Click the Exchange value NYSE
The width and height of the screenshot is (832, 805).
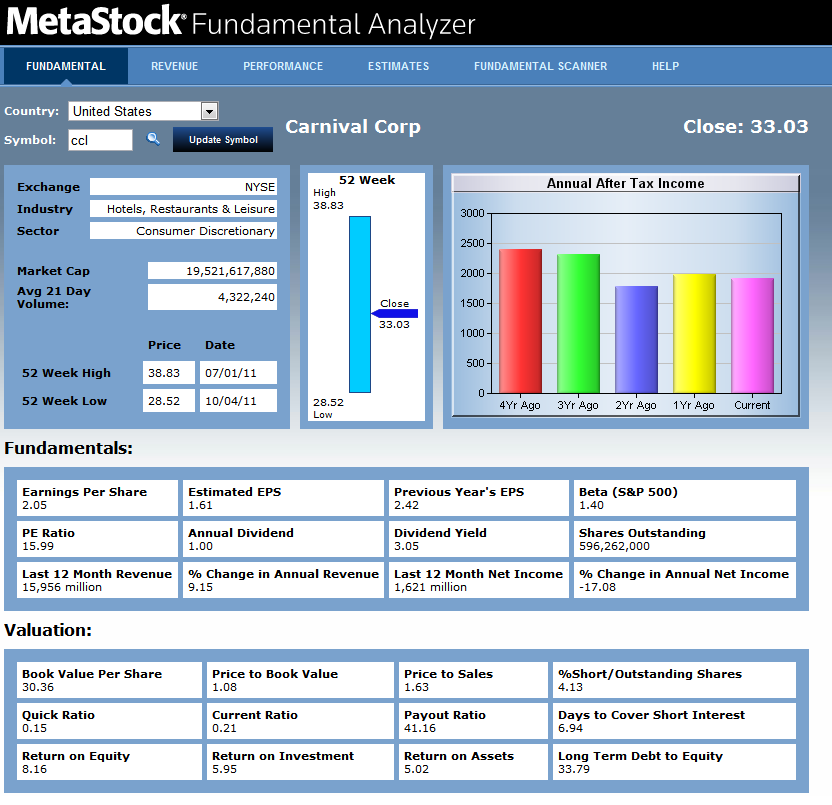183,187
